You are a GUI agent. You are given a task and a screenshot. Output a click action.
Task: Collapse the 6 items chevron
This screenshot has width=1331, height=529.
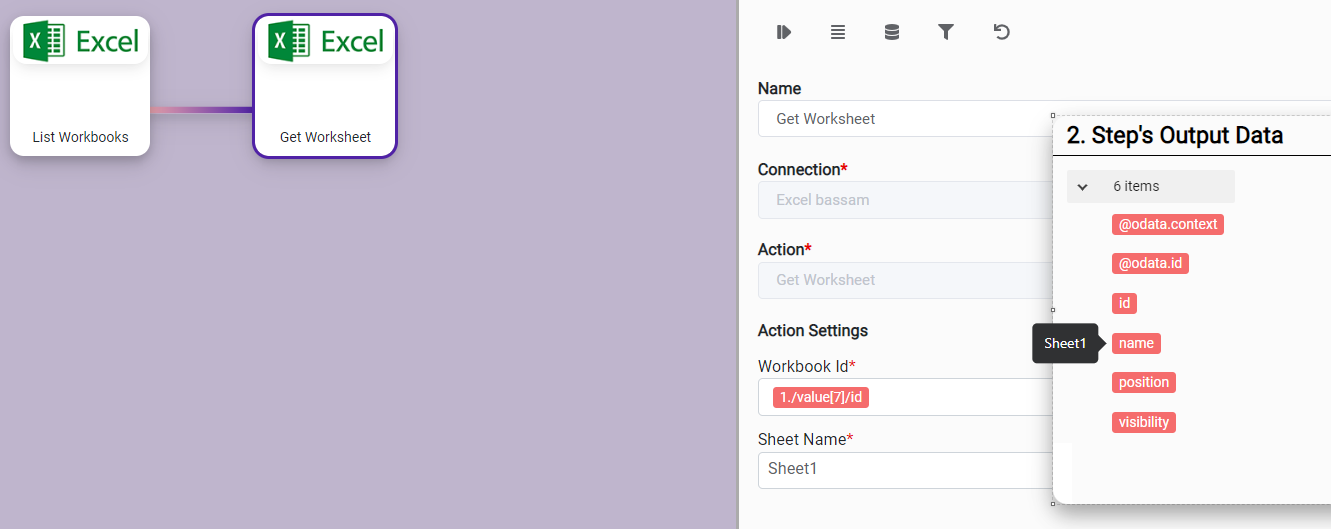1082,187
